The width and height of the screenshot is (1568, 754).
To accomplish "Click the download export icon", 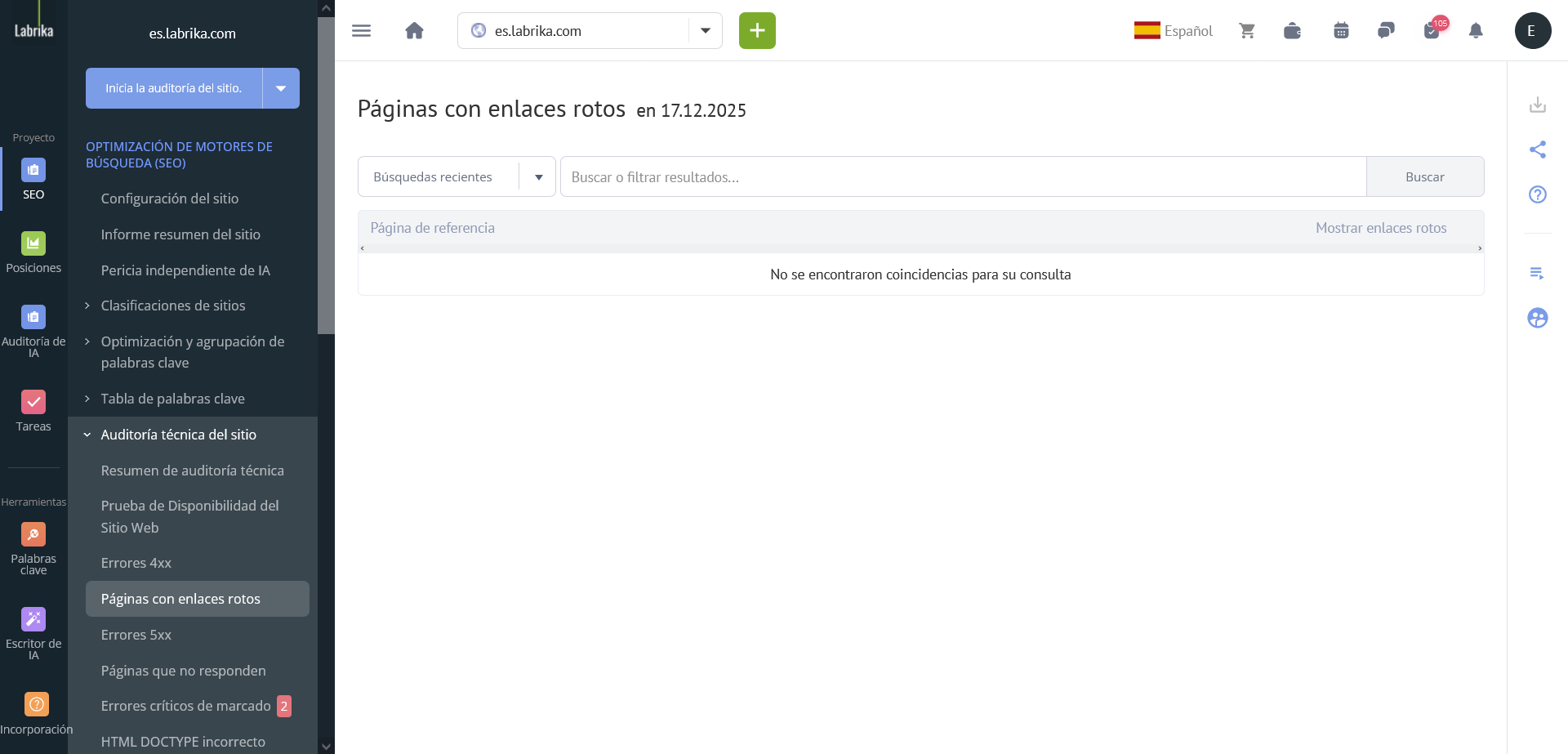I will pyautogui.click(x=1538, y=105).
